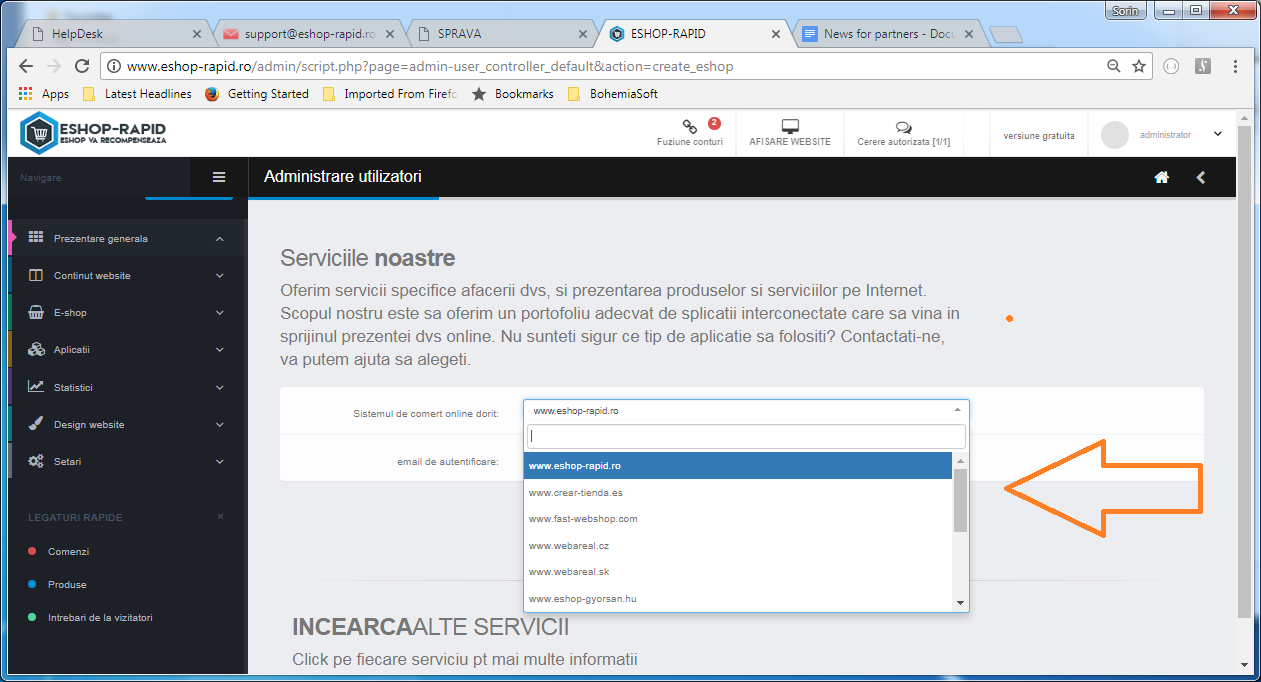Open the administrator account dropdown arrow
Image resolution: width=1261 pixels, height=682 pixels.
coord(1217,134)
